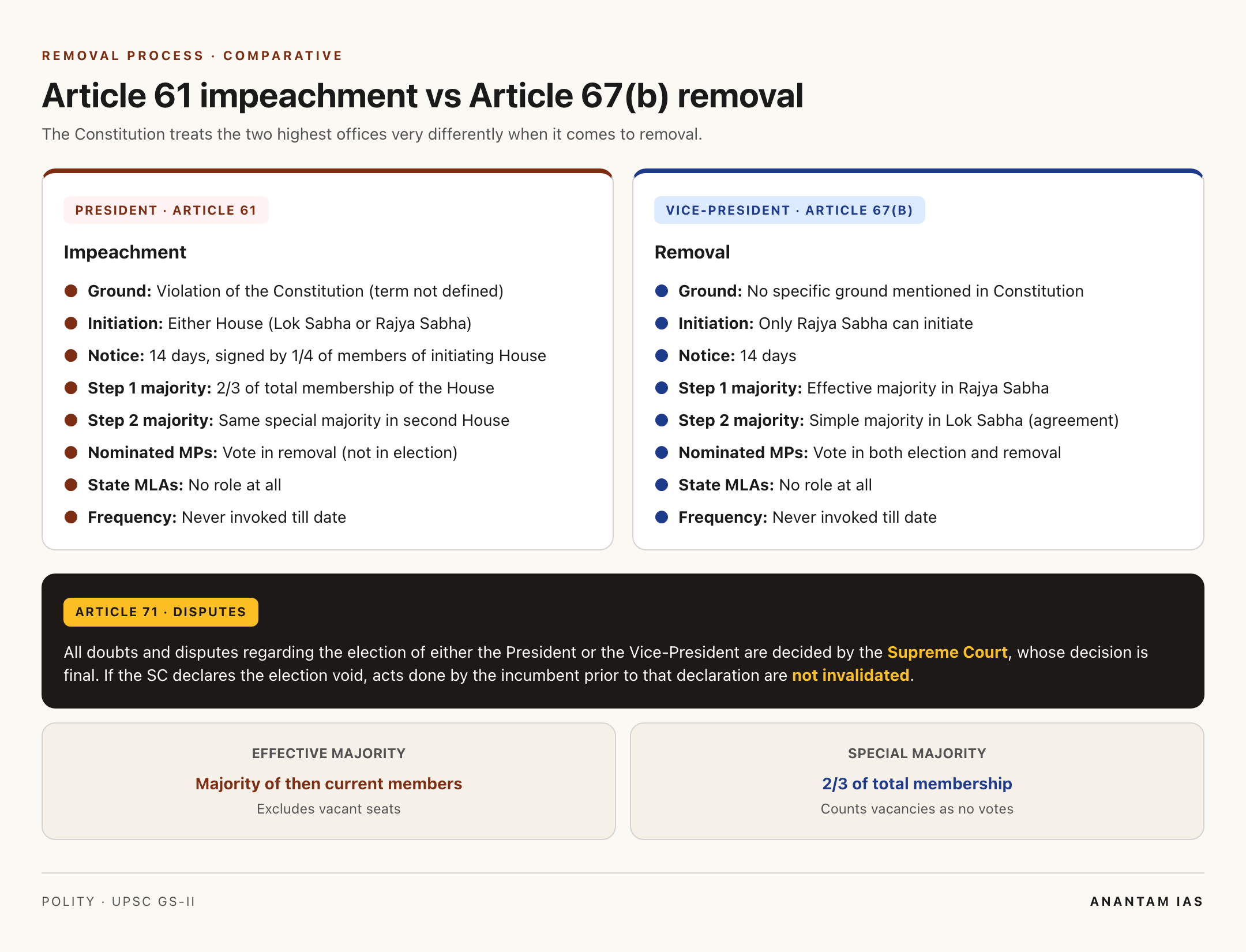
Task: Select 'Nominated MPs: Vote in both election and removal'
Action: 870,453
